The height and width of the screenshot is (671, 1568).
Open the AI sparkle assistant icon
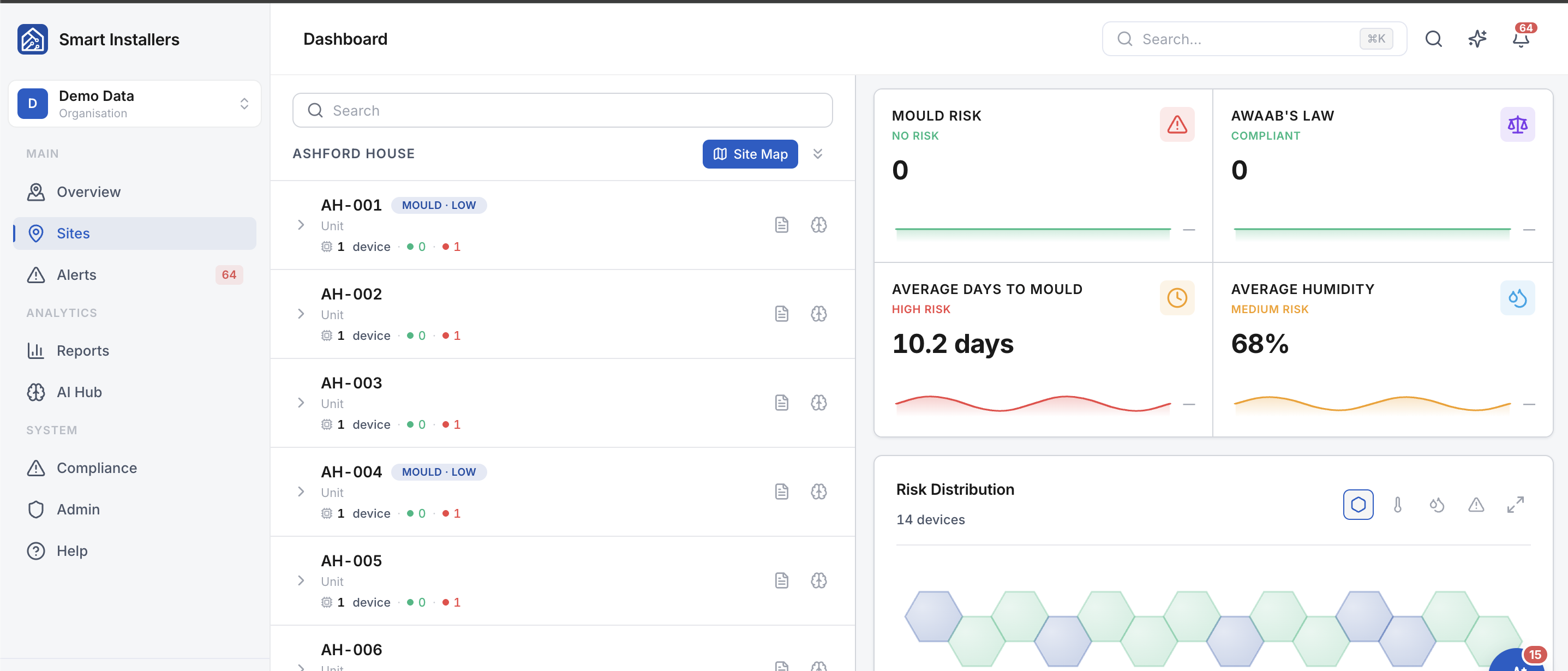tap(1477, 39)
